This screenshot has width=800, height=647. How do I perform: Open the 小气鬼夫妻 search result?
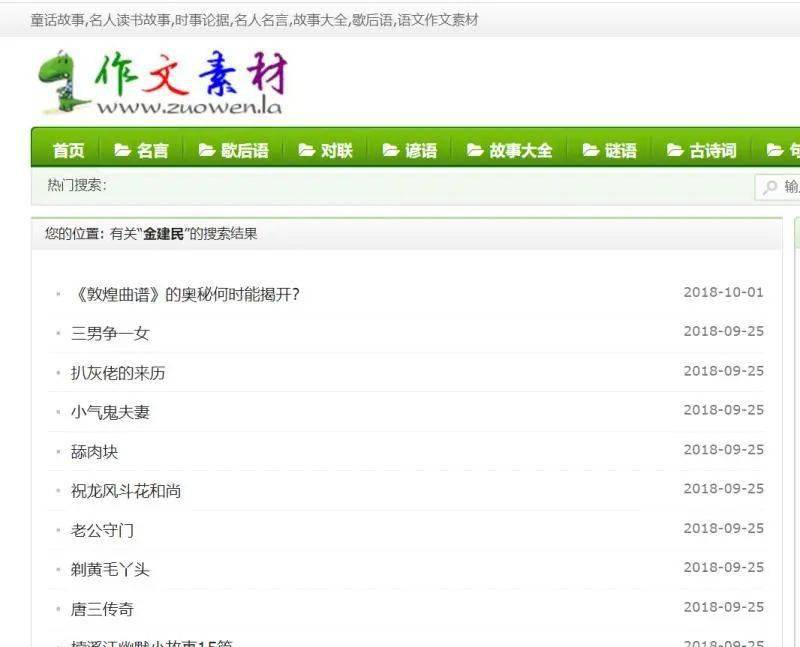(x=110, y=412)
